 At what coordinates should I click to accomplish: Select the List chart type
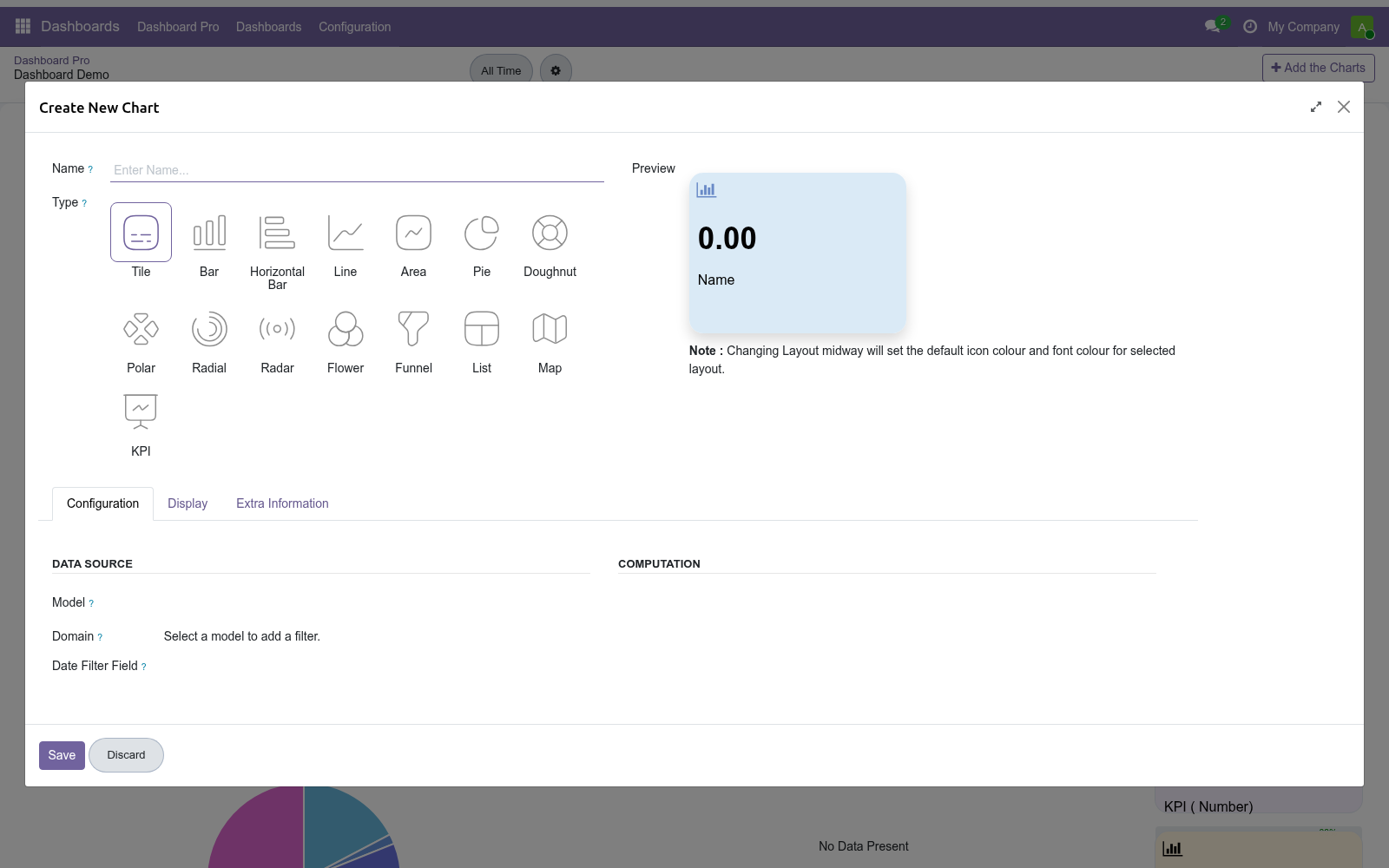pyautogui.click(x=482, y=329)
